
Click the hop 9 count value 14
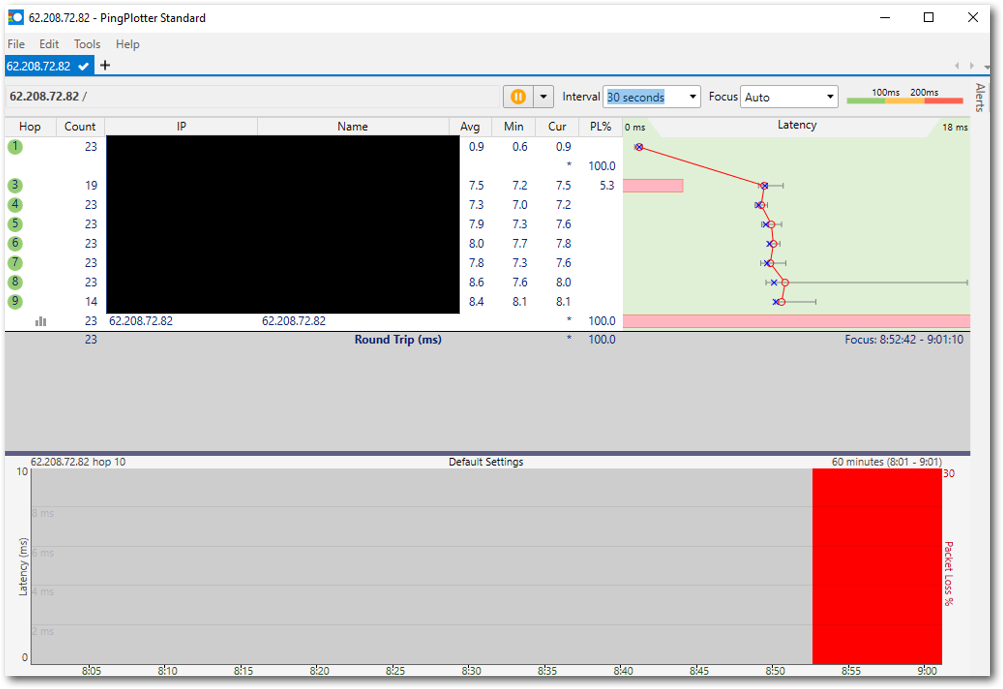click(x=91, y=301)
